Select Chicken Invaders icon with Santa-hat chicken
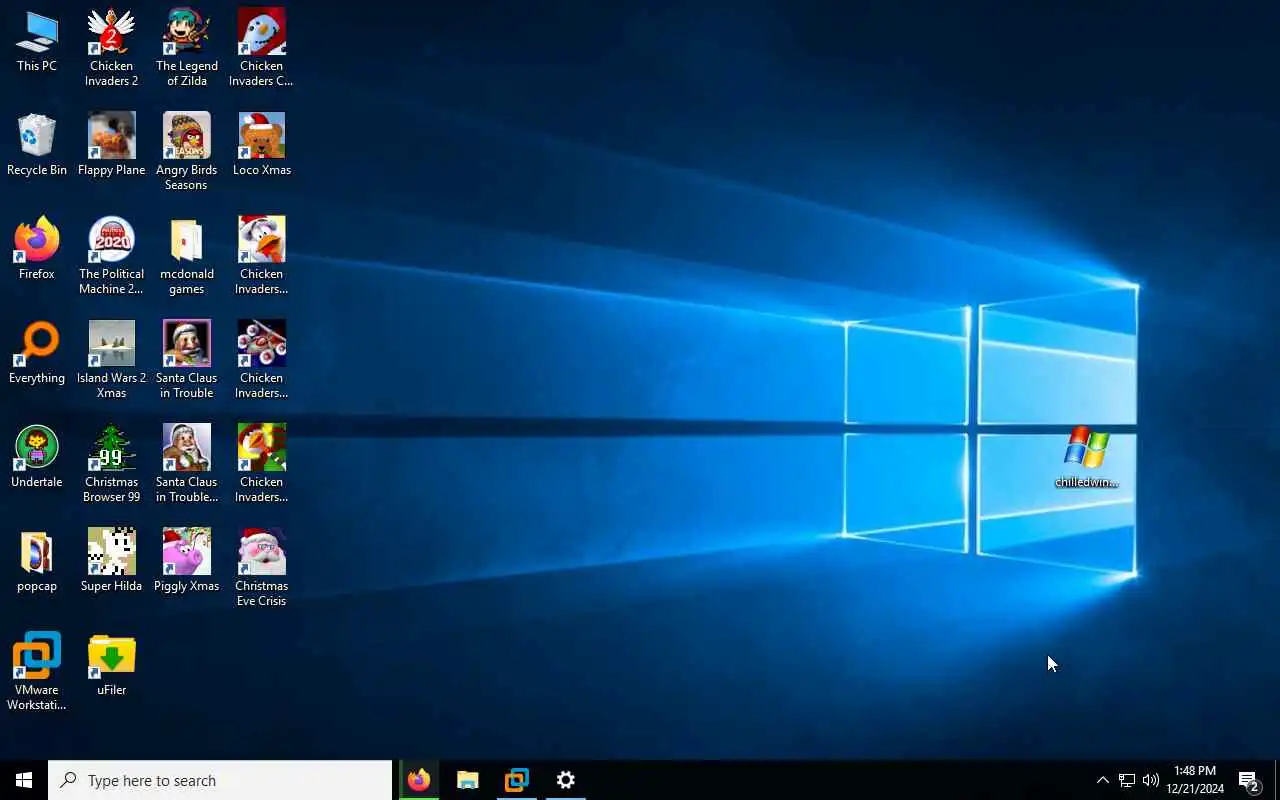Screen dimensions: 1280x800 [261, 256]
